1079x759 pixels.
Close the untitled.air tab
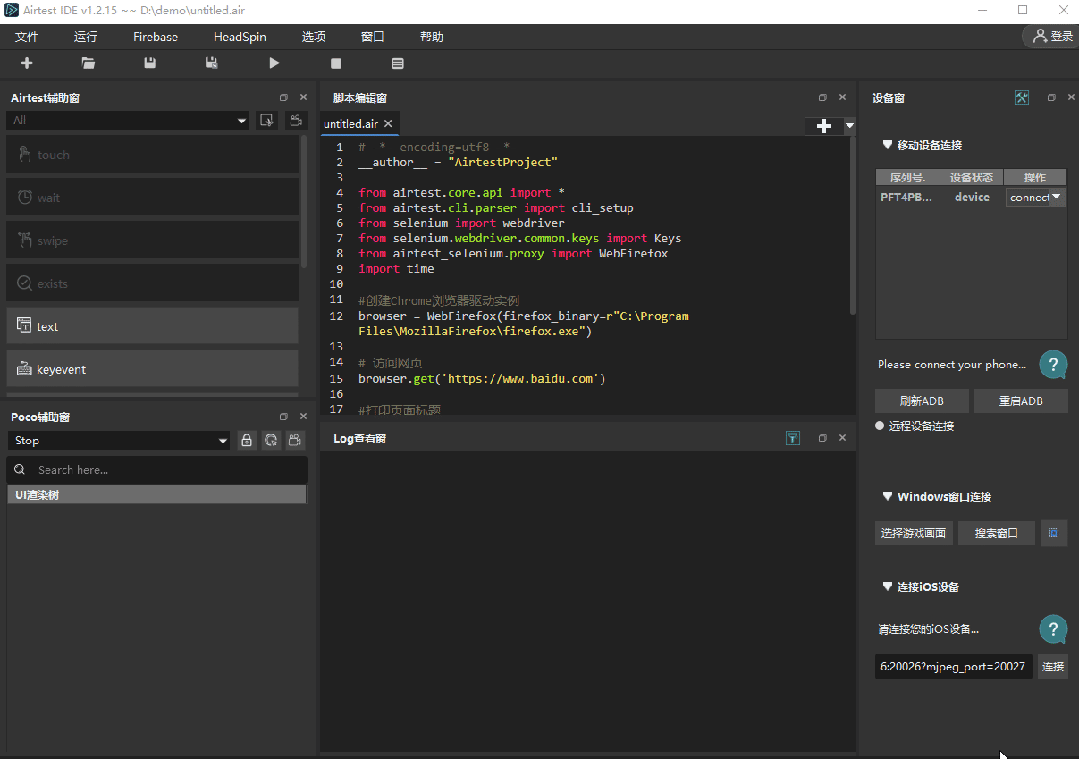tap(388, 124)
